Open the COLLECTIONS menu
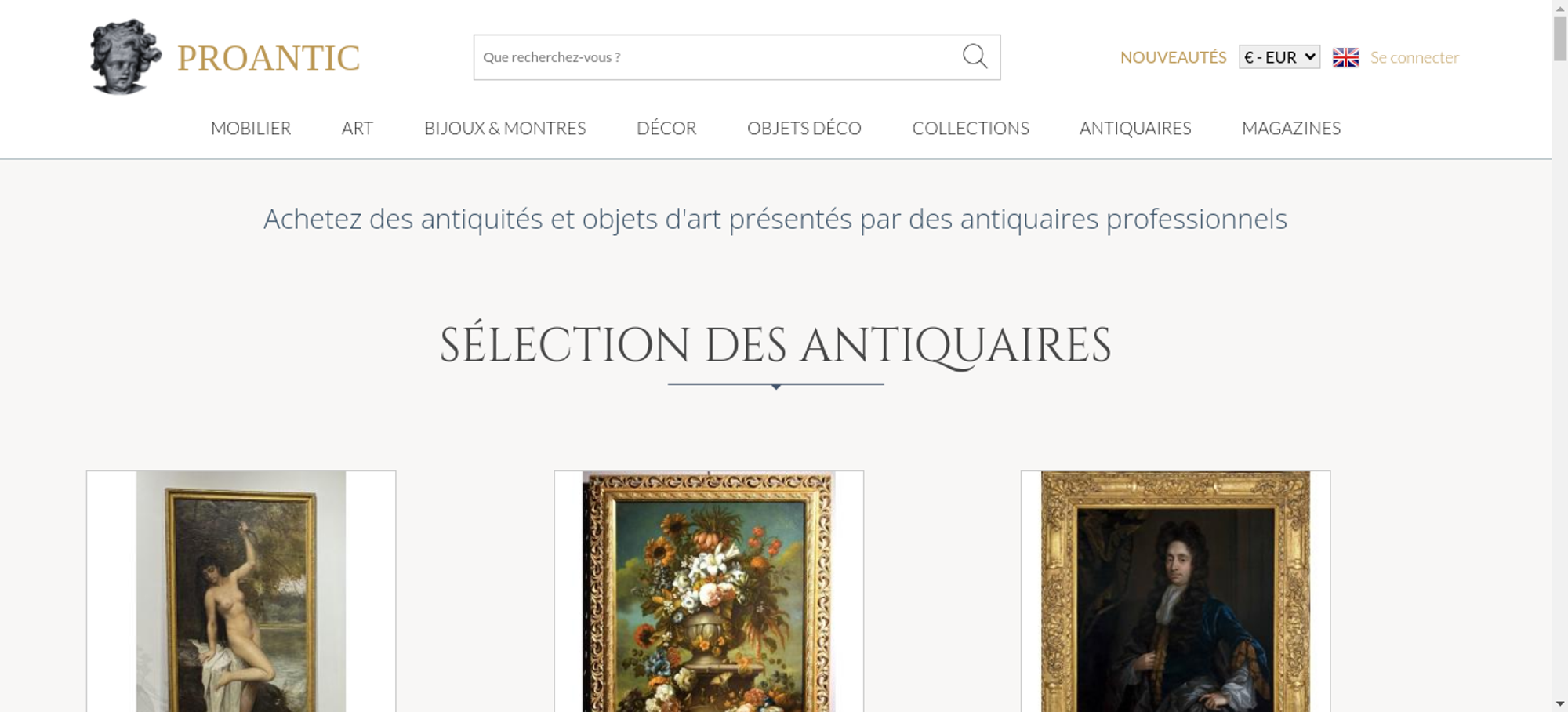1568x712 pixels. point(971,128)
